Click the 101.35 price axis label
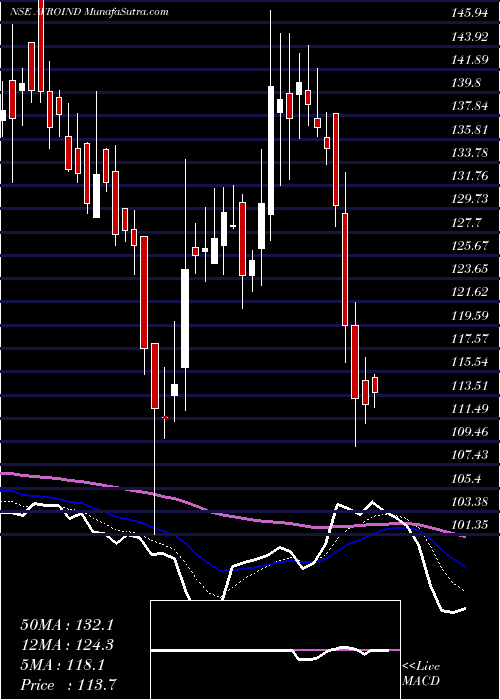 coord(469,525)
